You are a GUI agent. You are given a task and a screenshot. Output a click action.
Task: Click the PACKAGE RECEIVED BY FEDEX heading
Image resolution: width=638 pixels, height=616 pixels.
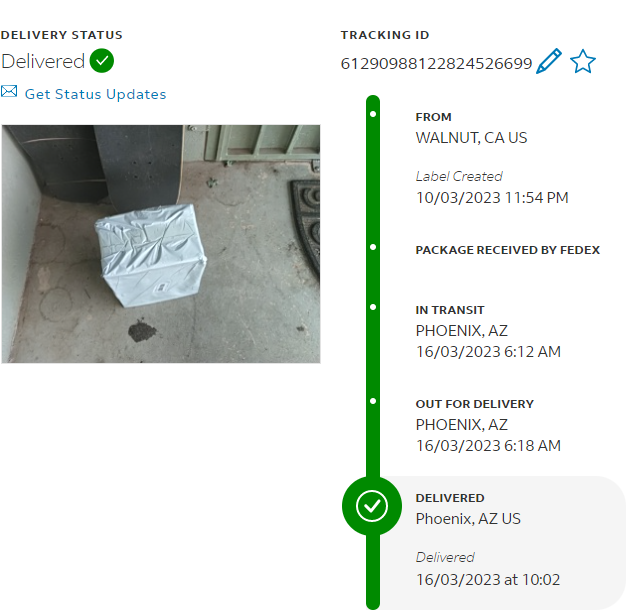507,250
